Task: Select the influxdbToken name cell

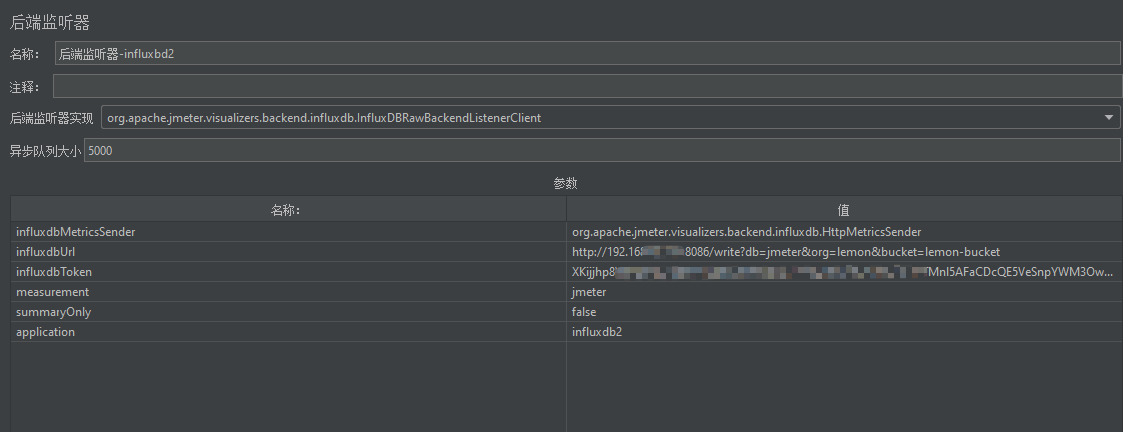Action: [288, 272]
